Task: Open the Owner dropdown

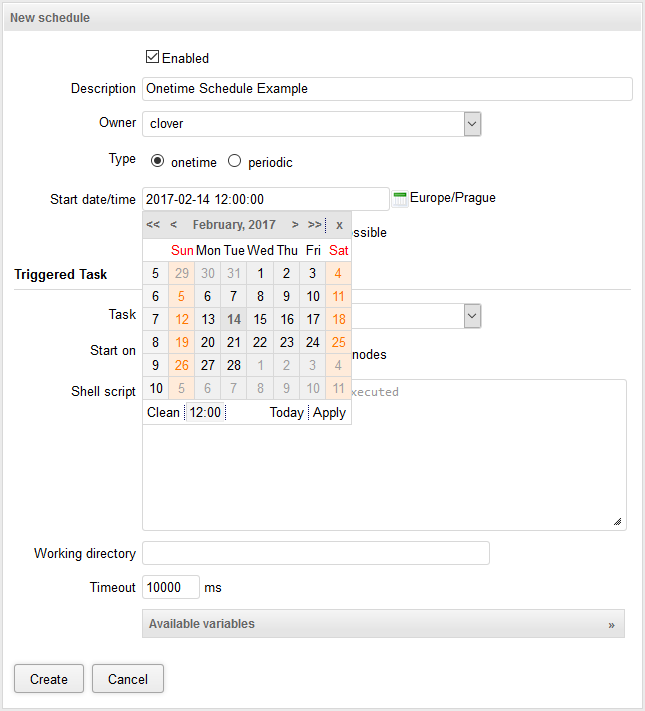Action: (x=473, y=124)
